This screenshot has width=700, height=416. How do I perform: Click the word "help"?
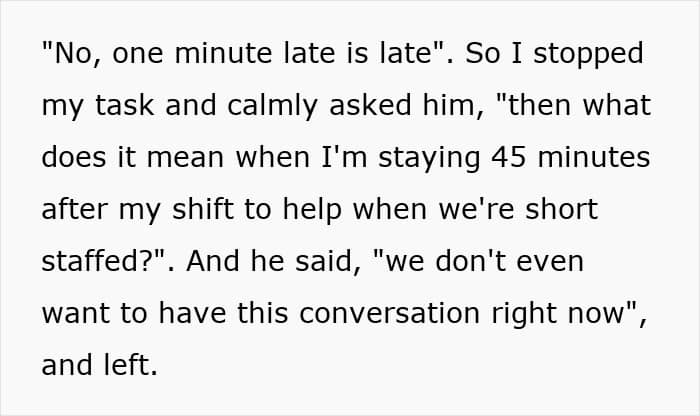pyautogui.click(x=324, y=209)
